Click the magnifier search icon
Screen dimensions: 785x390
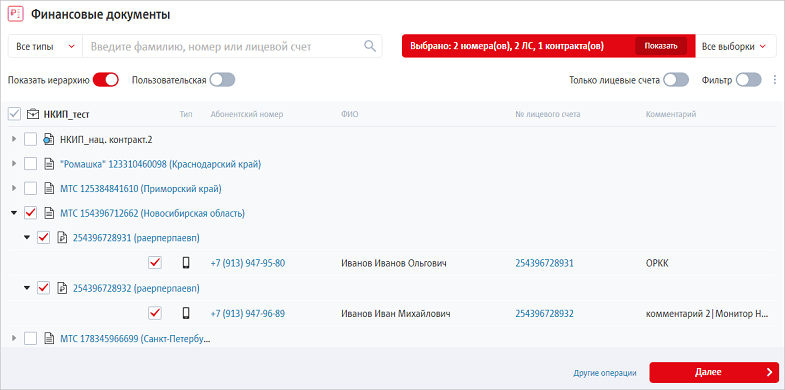click(369, 46)
